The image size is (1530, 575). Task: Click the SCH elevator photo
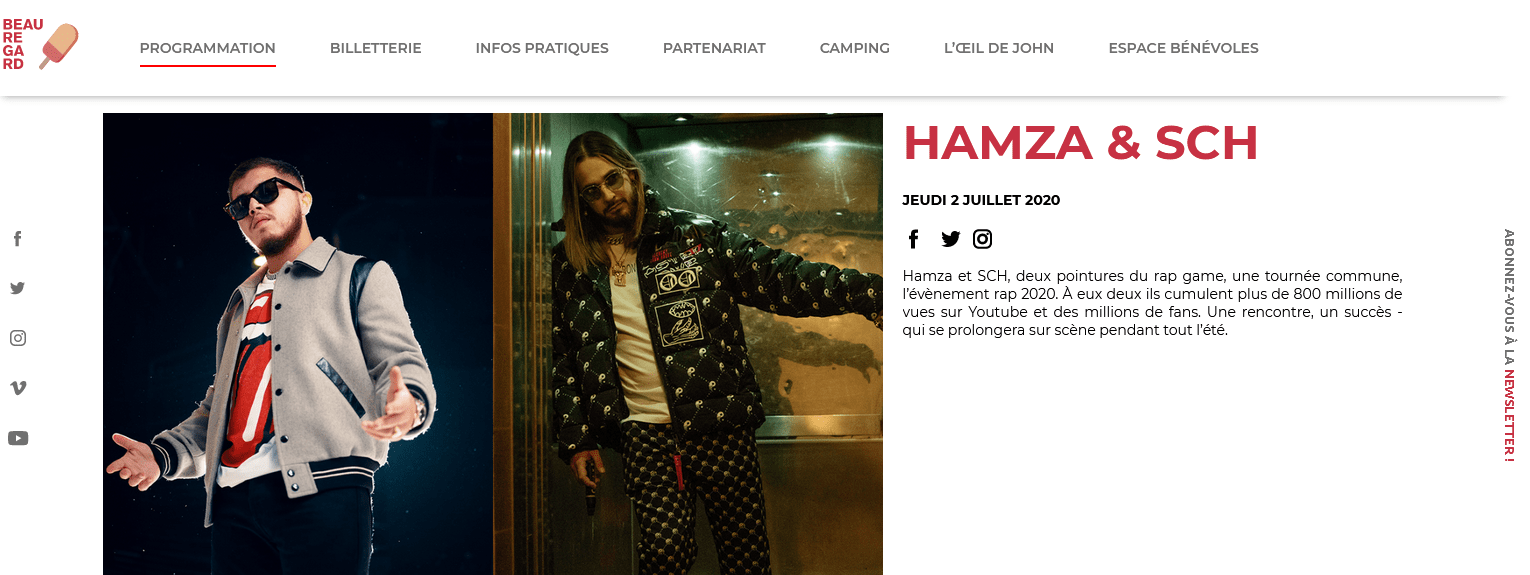click(688, 344)
